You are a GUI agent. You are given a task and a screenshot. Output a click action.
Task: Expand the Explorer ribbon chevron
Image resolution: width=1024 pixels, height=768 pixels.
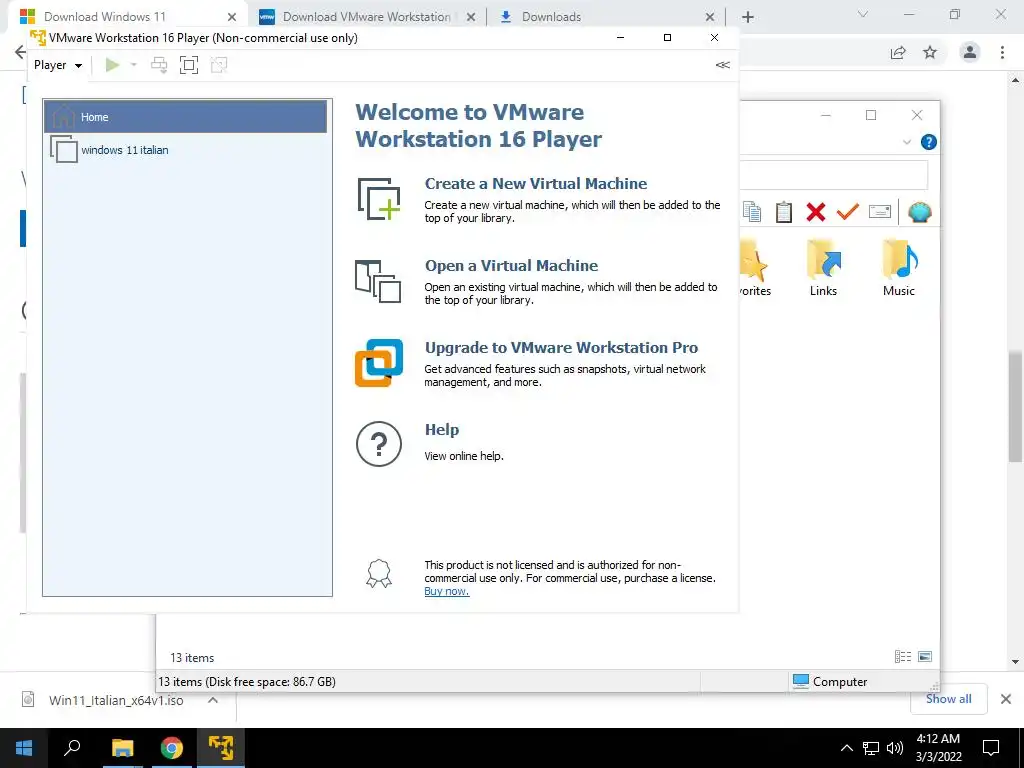pyautogui.click(x=906, y=142)
